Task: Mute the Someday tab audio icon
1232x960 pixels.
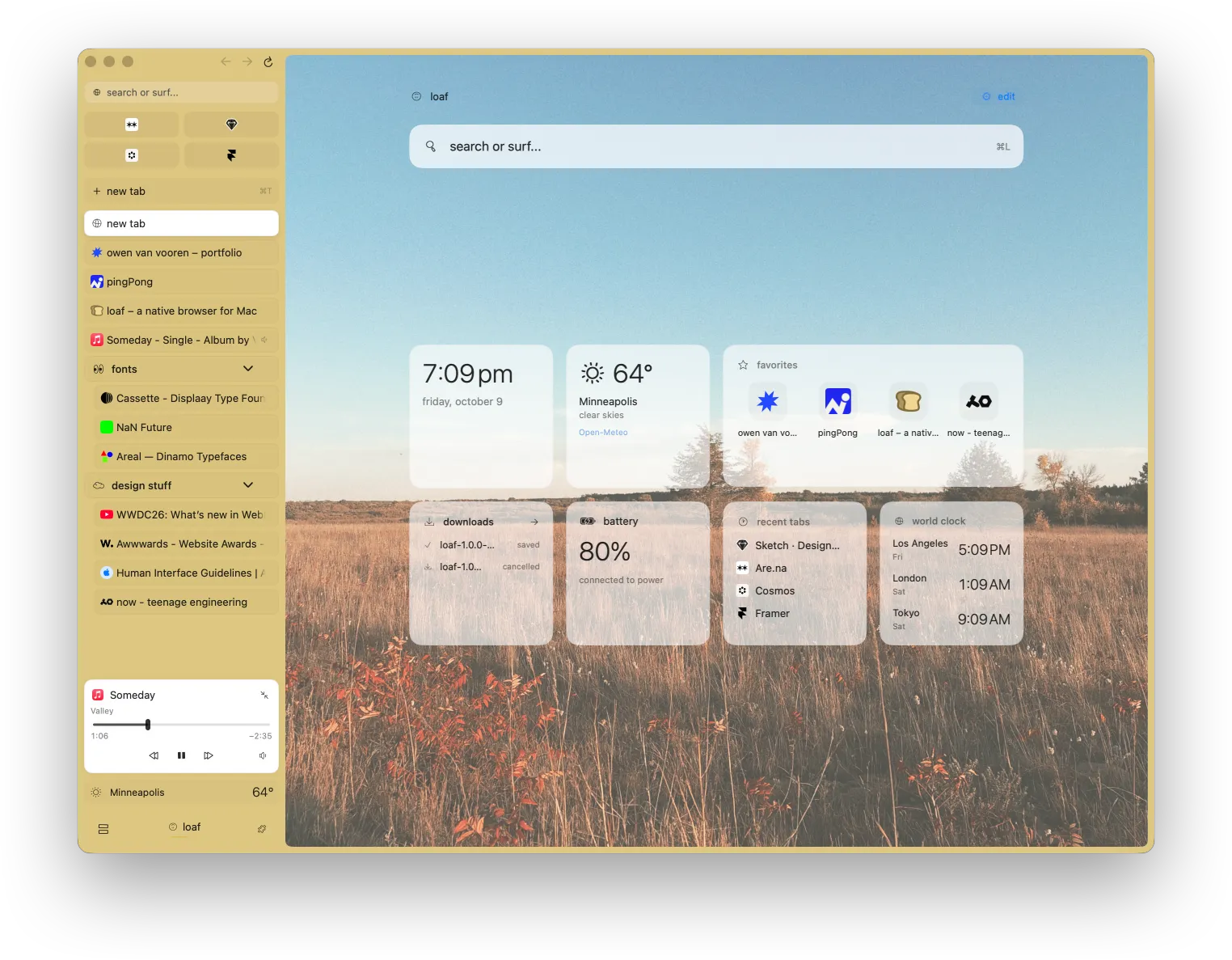Action: coord(264,340)
